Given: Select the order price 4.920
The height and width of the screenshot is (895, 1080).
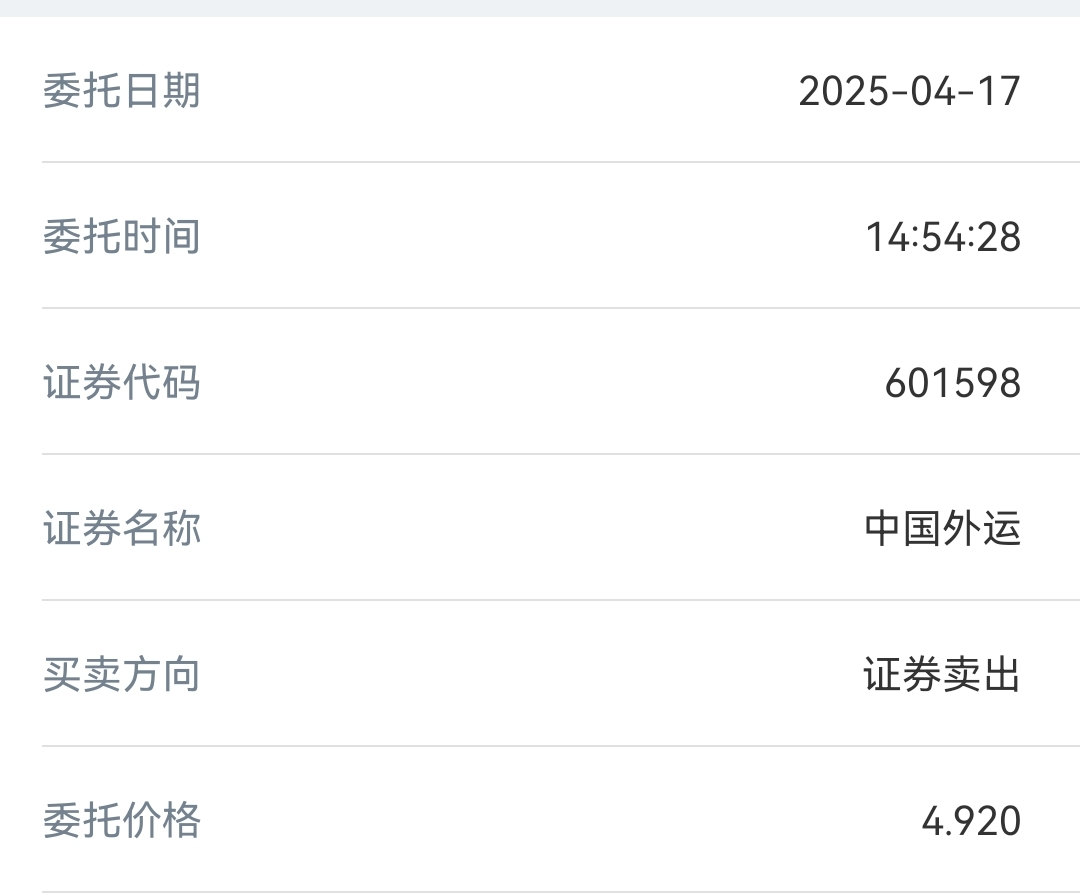Looking at the screenshot, I should (971, 821).
